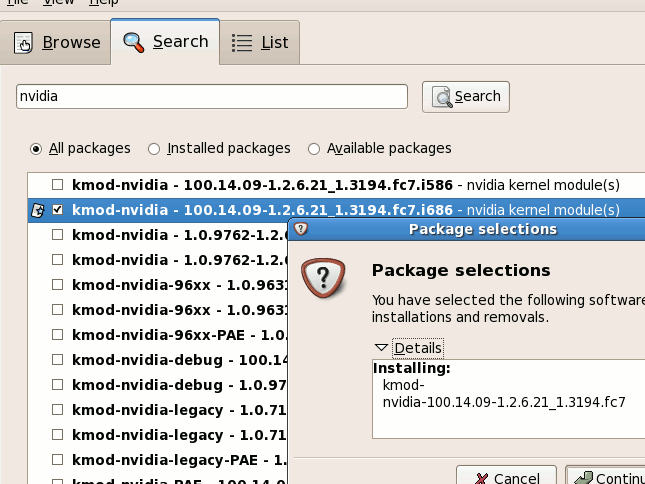The width and height of the screenshot is (645, 484).
Task: Select the Available packages radio option
Action: (x=314, y=149)
